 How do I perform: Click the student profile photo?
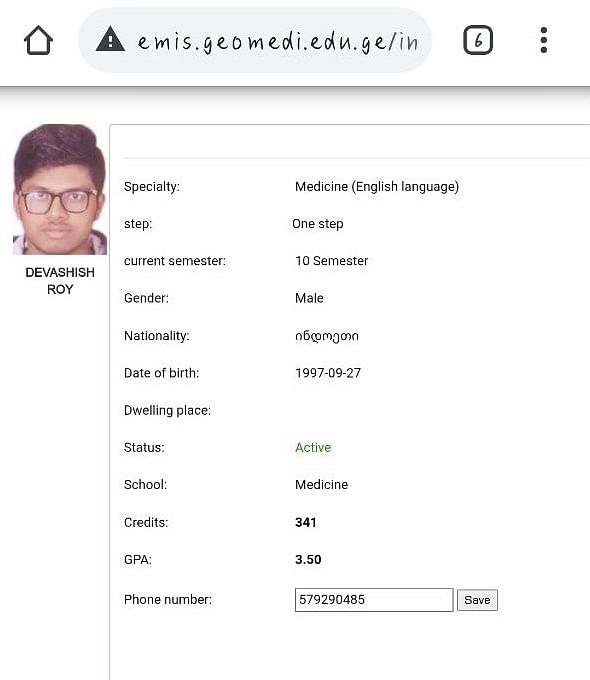coord(60,190)
